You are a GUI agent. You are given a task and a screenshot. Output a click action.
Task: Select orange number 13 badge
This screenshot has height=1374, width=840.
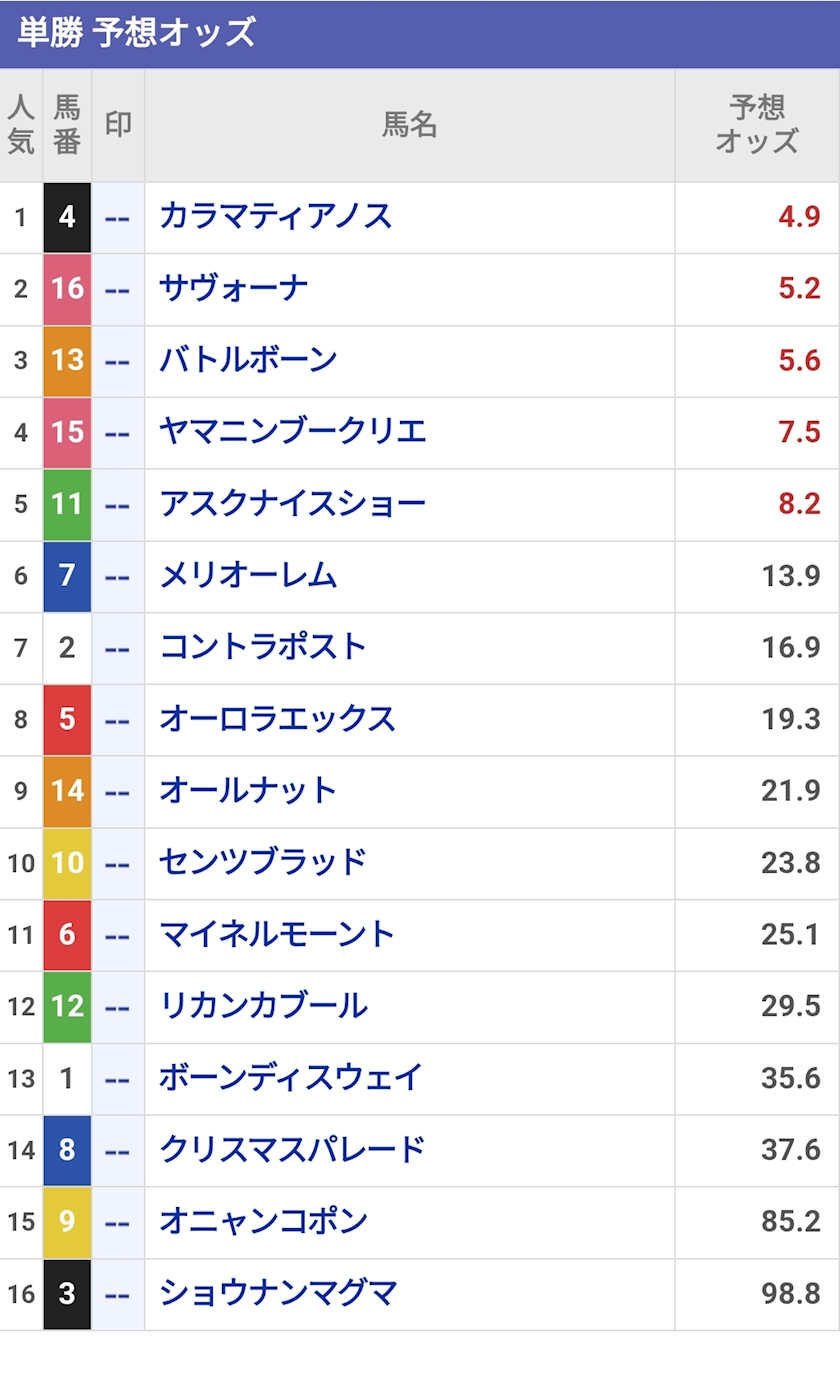(67, 361)
